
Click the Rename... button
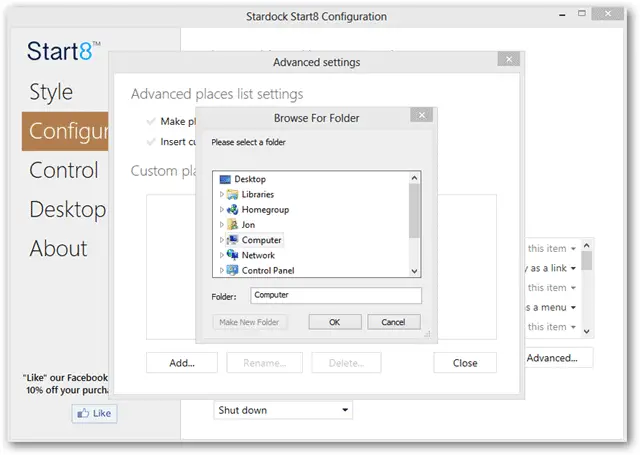point(264,363)
